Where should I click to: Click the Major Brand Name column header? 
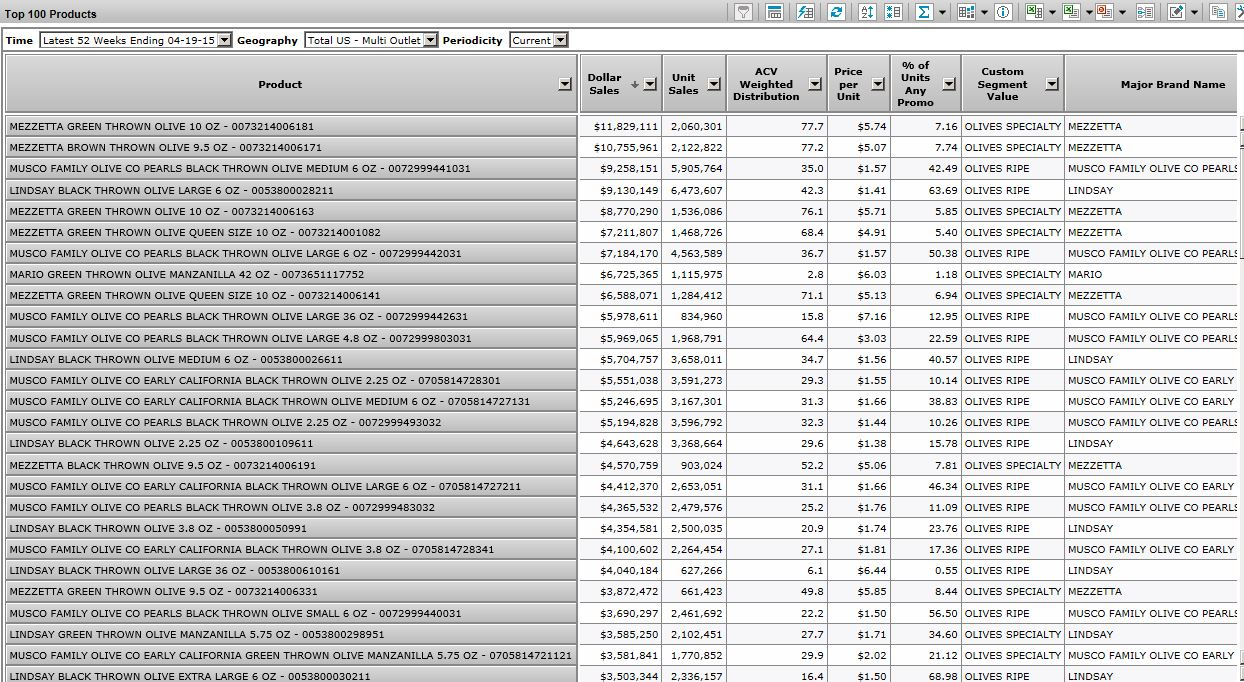tap(1172, 84)
